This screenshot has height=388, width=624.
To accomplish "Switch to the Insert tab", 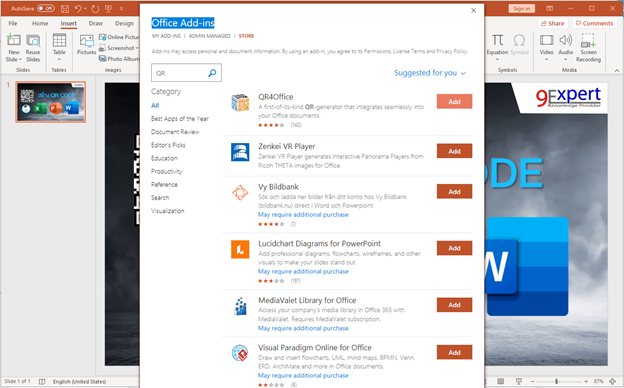I will [x=68, y=23].
